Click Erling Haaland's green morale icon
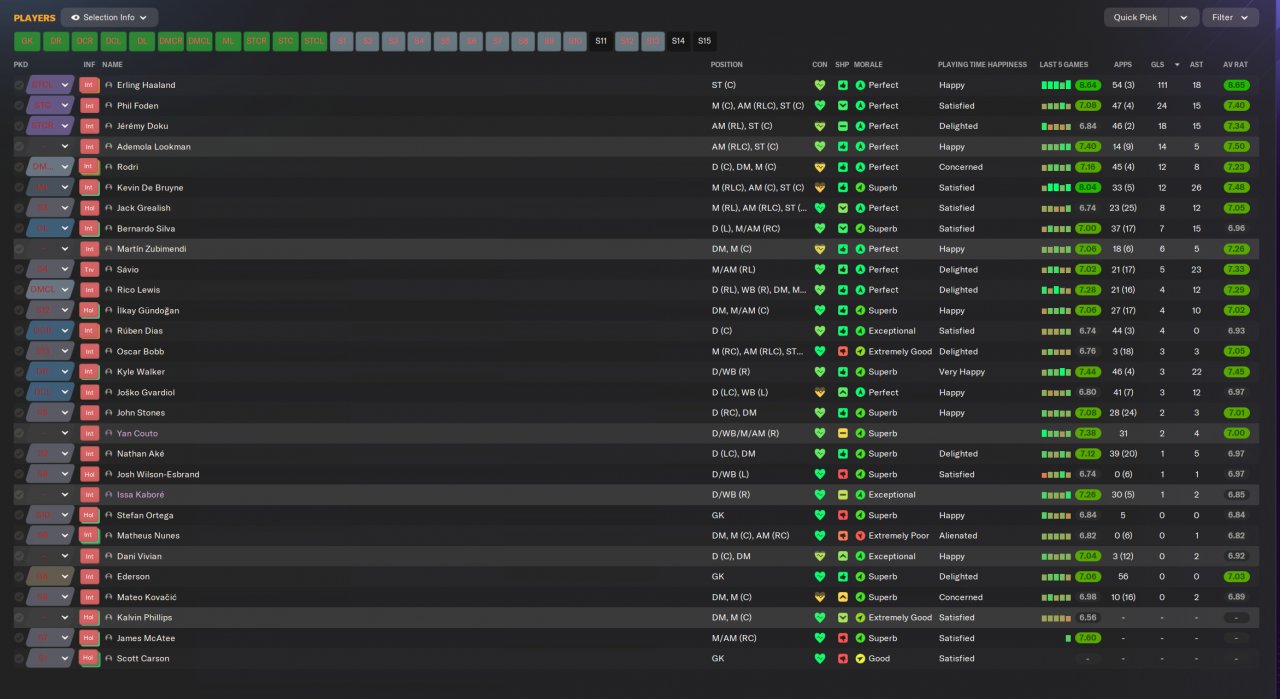Screen dimensions: 1280x699 tap(860, 85)
